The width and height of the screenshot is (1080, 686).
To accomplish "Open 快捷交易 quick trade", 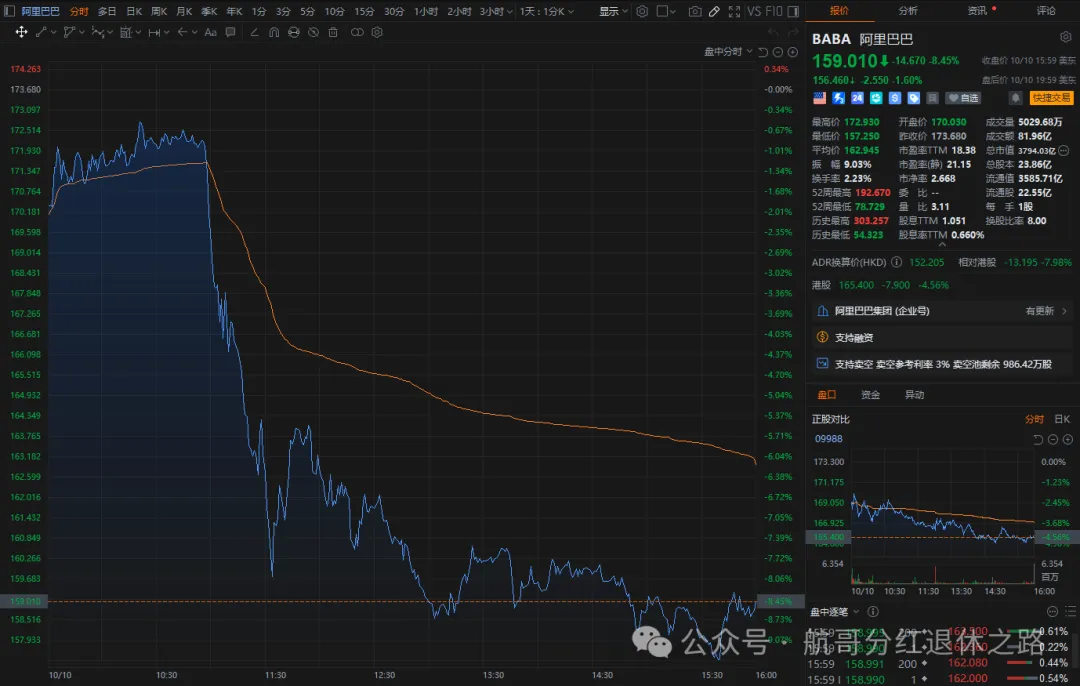I will [1051, 98].
